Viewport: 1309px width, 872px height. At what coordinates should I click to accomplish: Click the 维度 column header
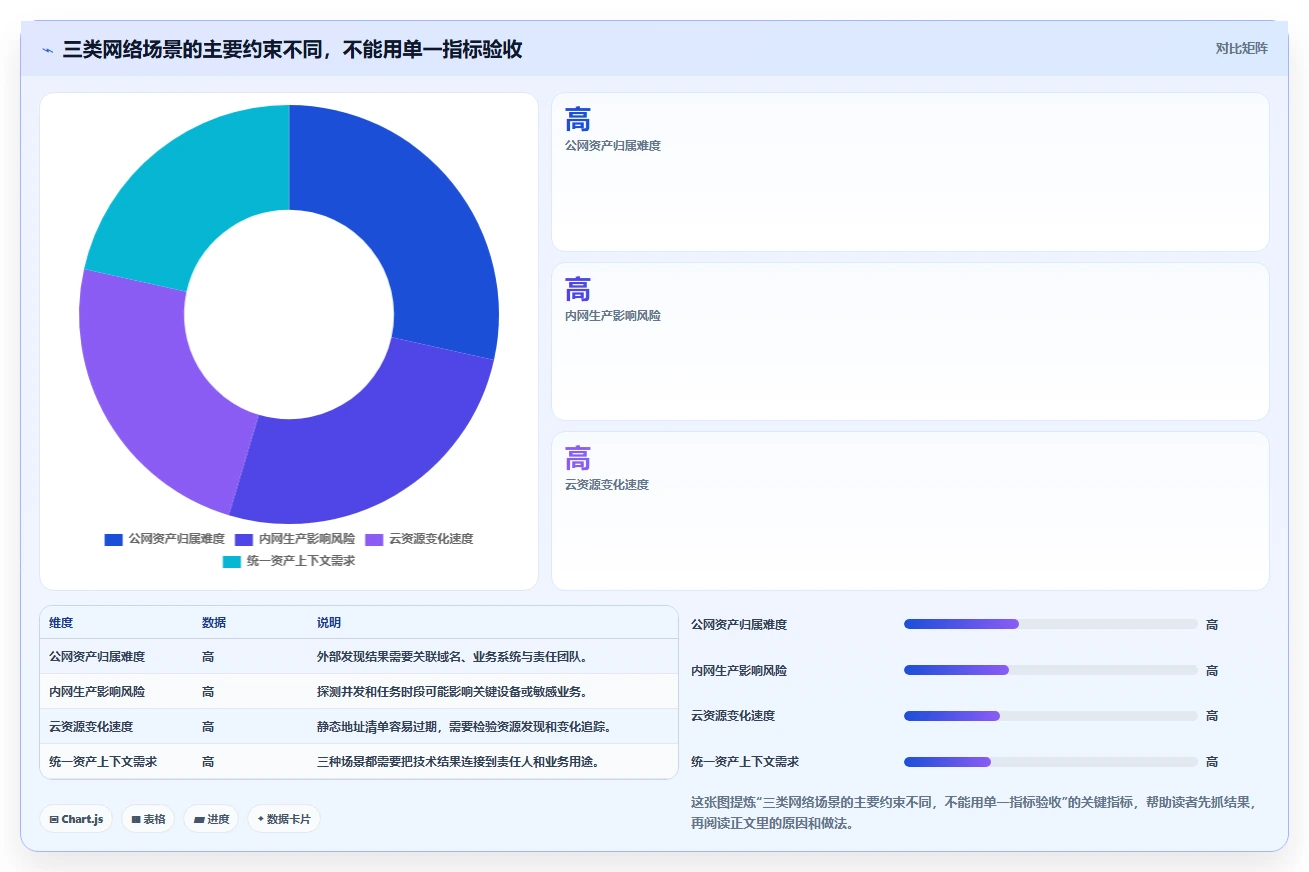click(x=61, y=622)
